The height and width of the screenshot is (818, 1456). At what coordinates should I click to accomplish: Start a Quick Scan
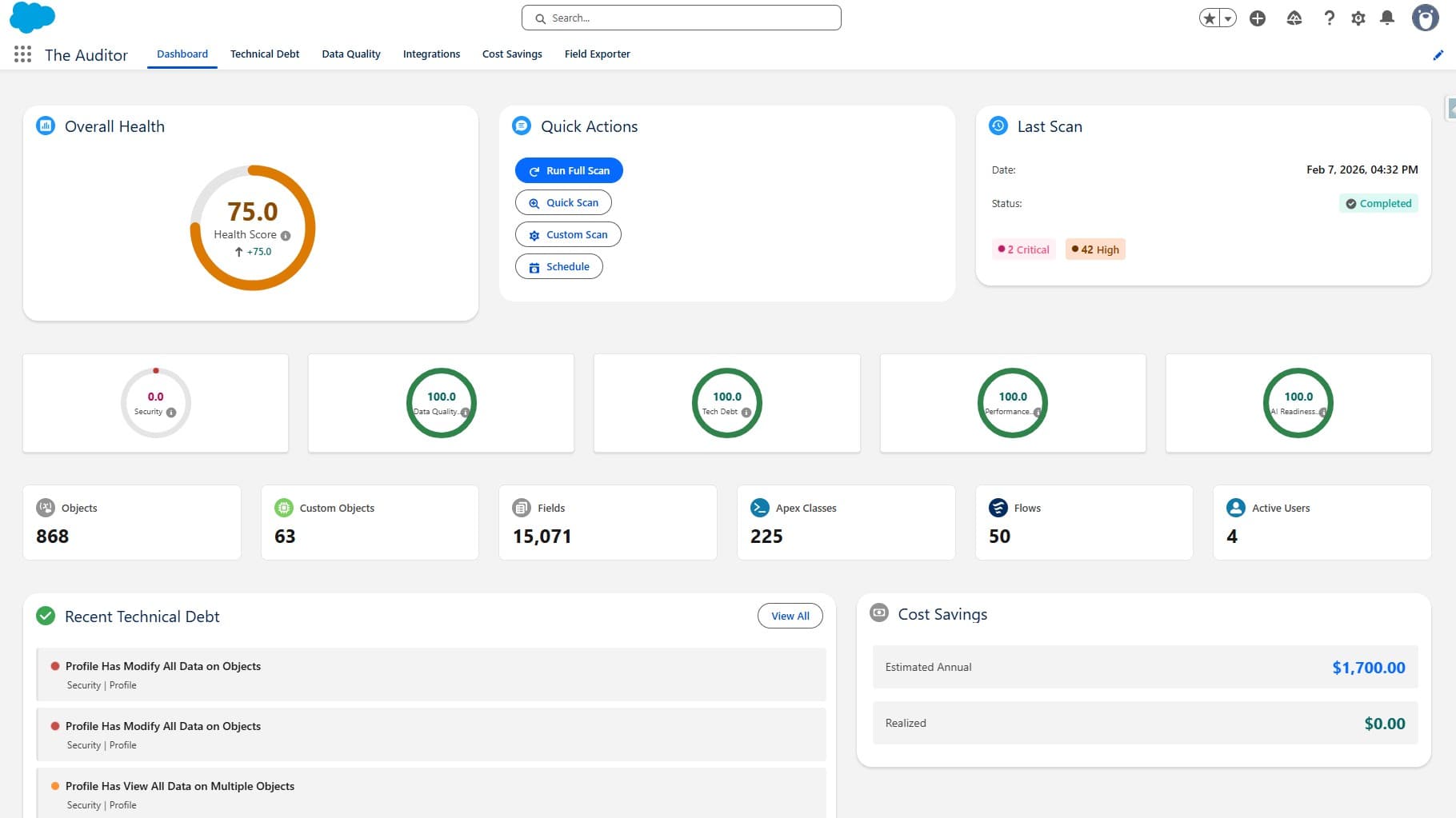(x=563, y=202)
